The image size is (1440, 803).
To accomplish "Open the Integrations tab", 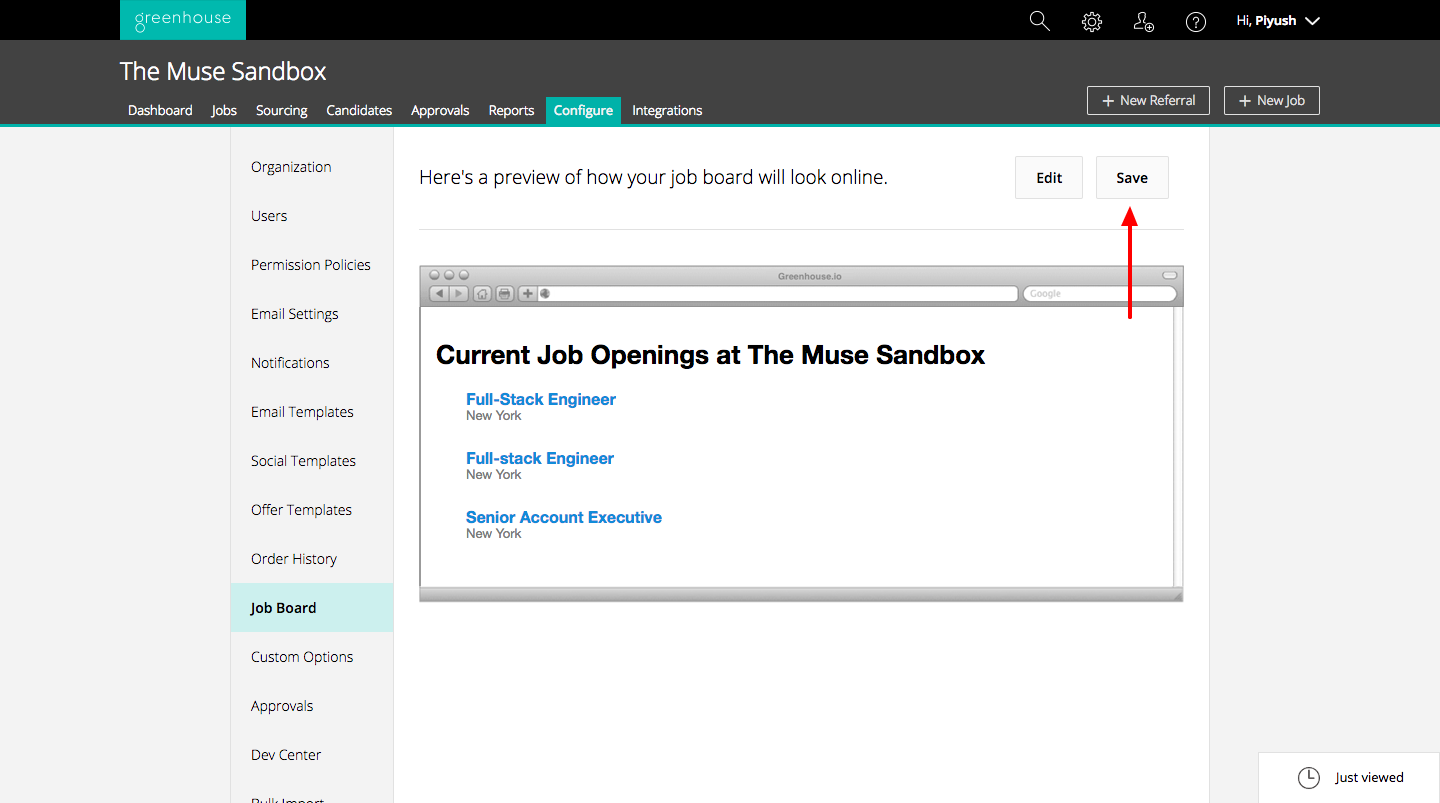I will [x=667, y=110].
